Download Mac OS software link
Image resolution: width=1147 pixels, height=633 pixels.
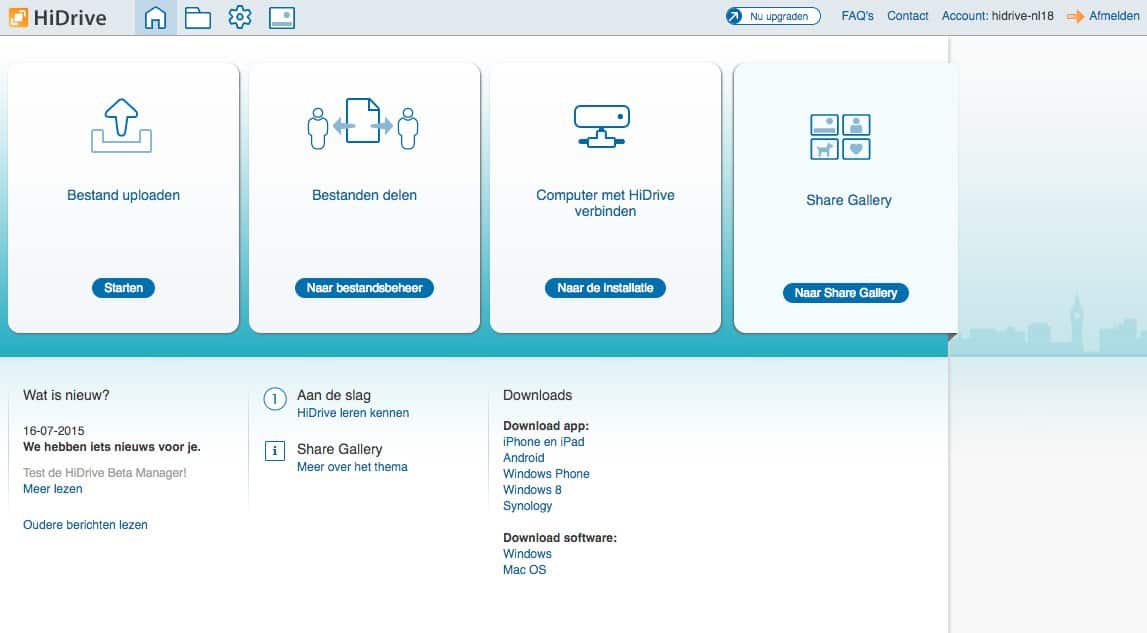524,570
